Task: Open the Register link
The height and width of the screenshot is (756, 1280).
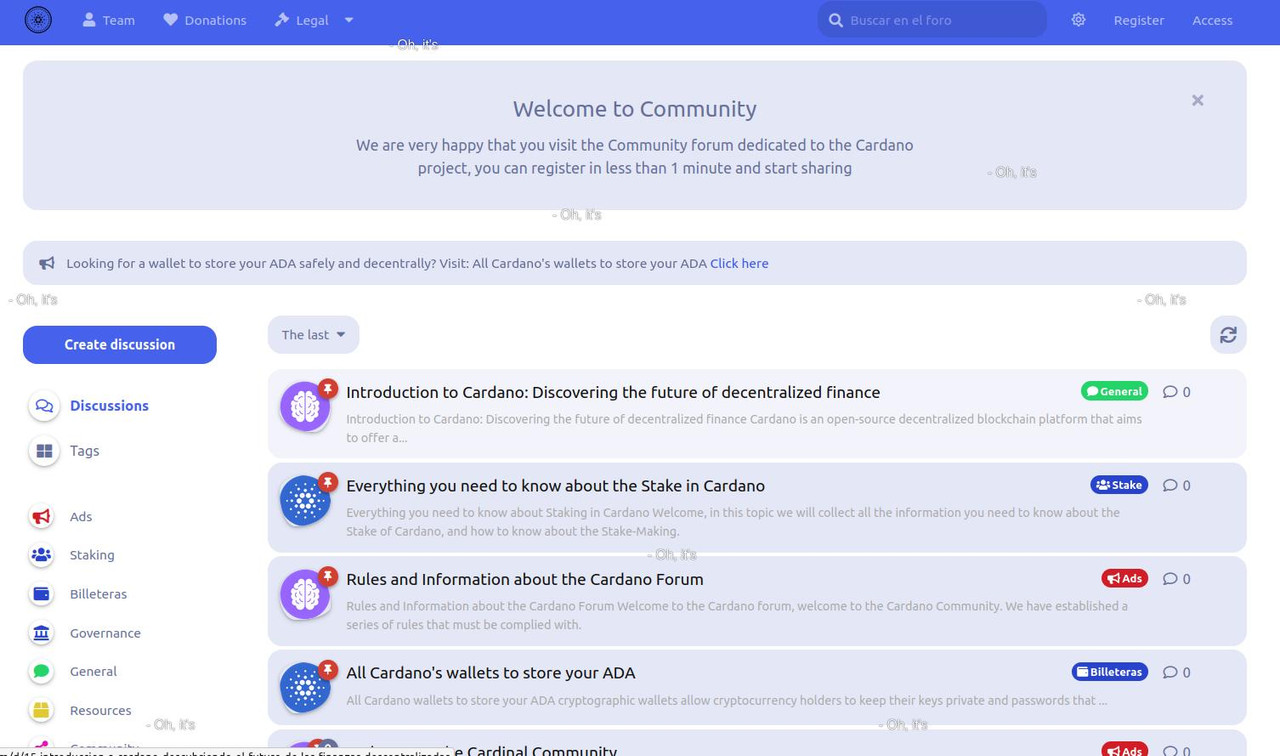Action: tap(1139, 20)
